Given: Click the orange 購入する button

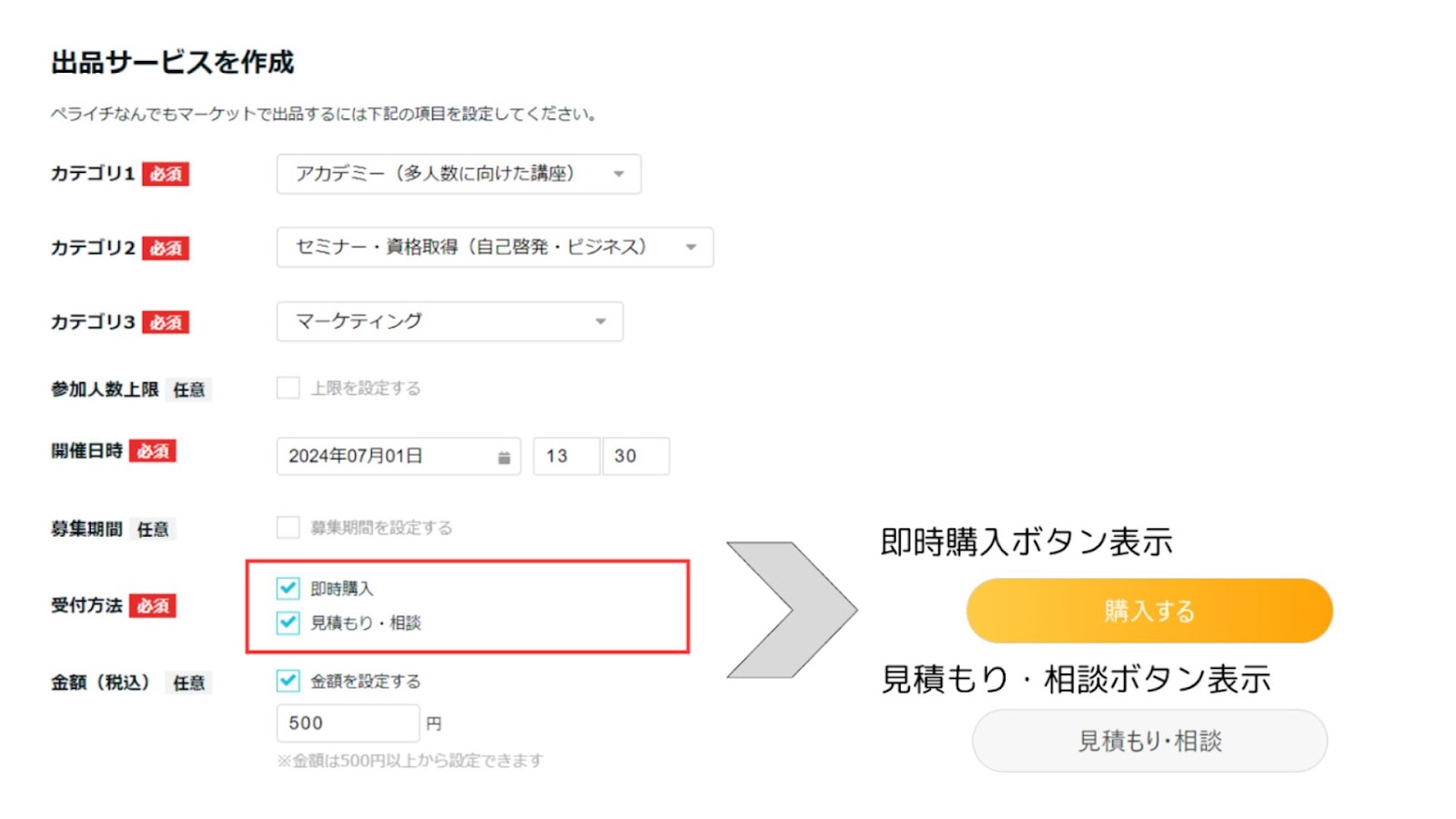Looking at the screenshot, I should point(1149,611).
